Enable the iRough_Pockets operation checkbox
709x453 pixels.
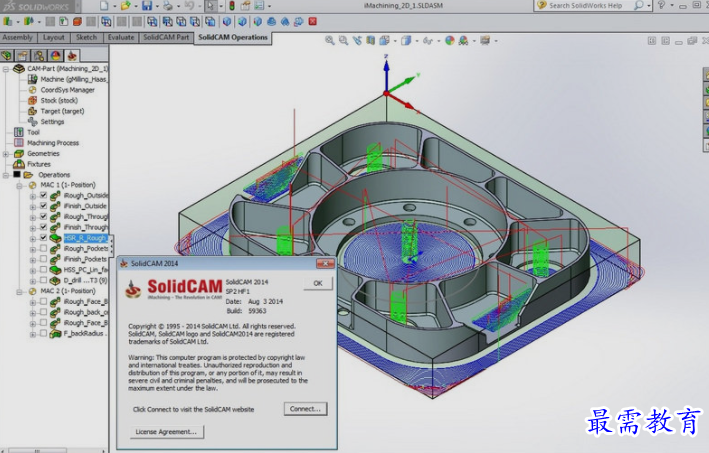tap(43, 248)
